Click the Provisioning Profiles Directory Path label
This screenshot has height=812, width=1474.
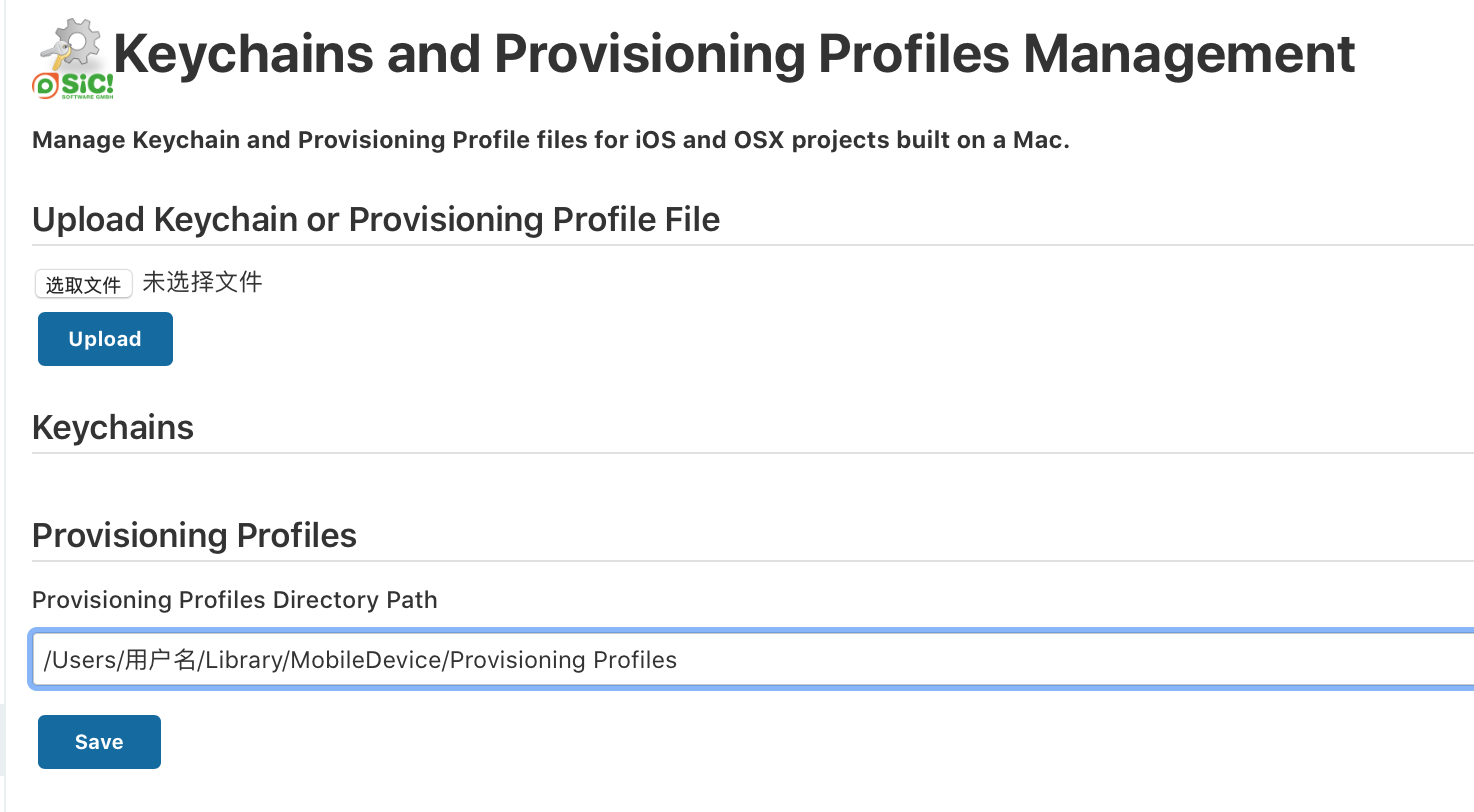(x=234, y=600)
